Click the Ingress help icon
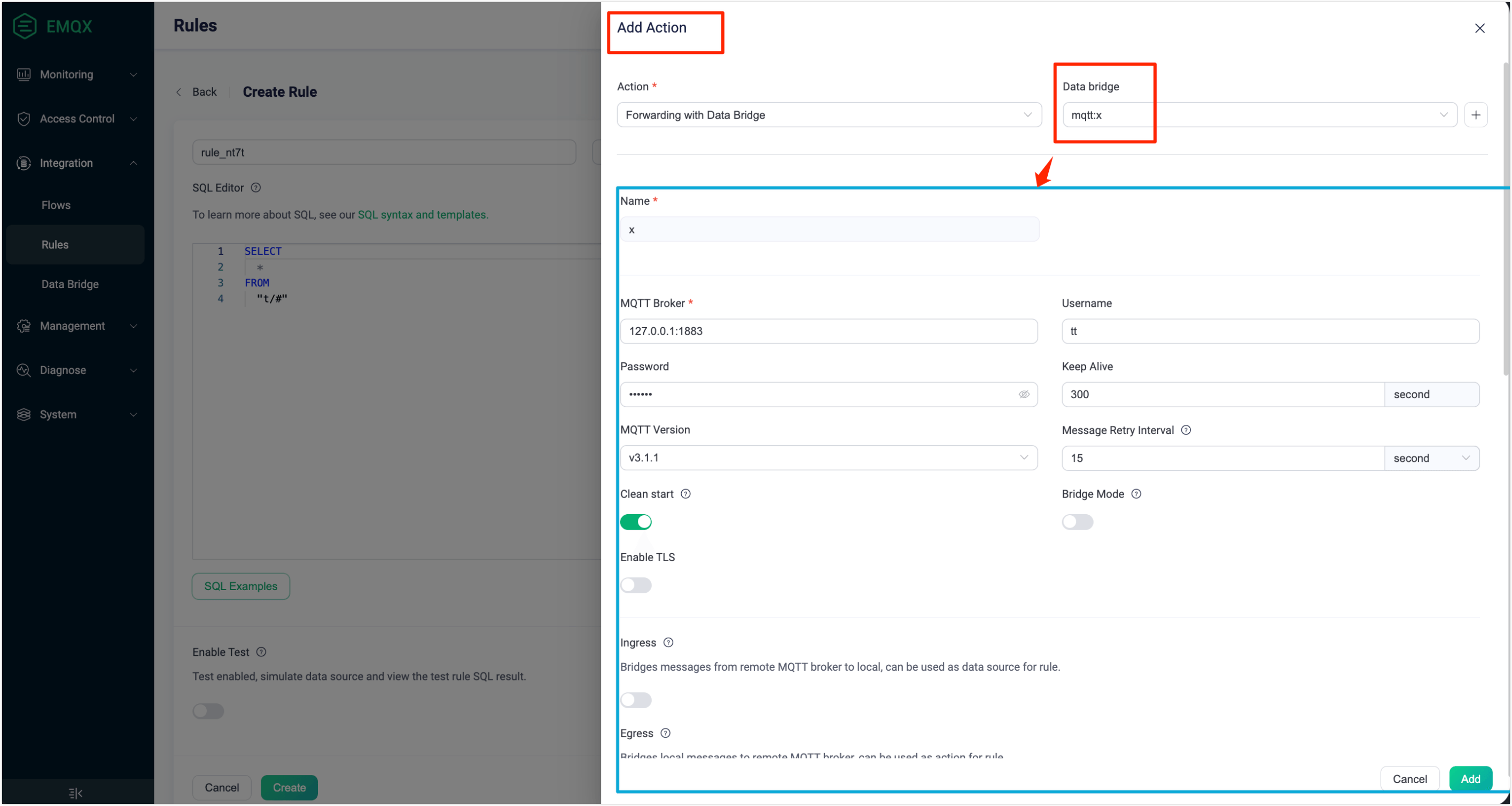 point(668,643)
